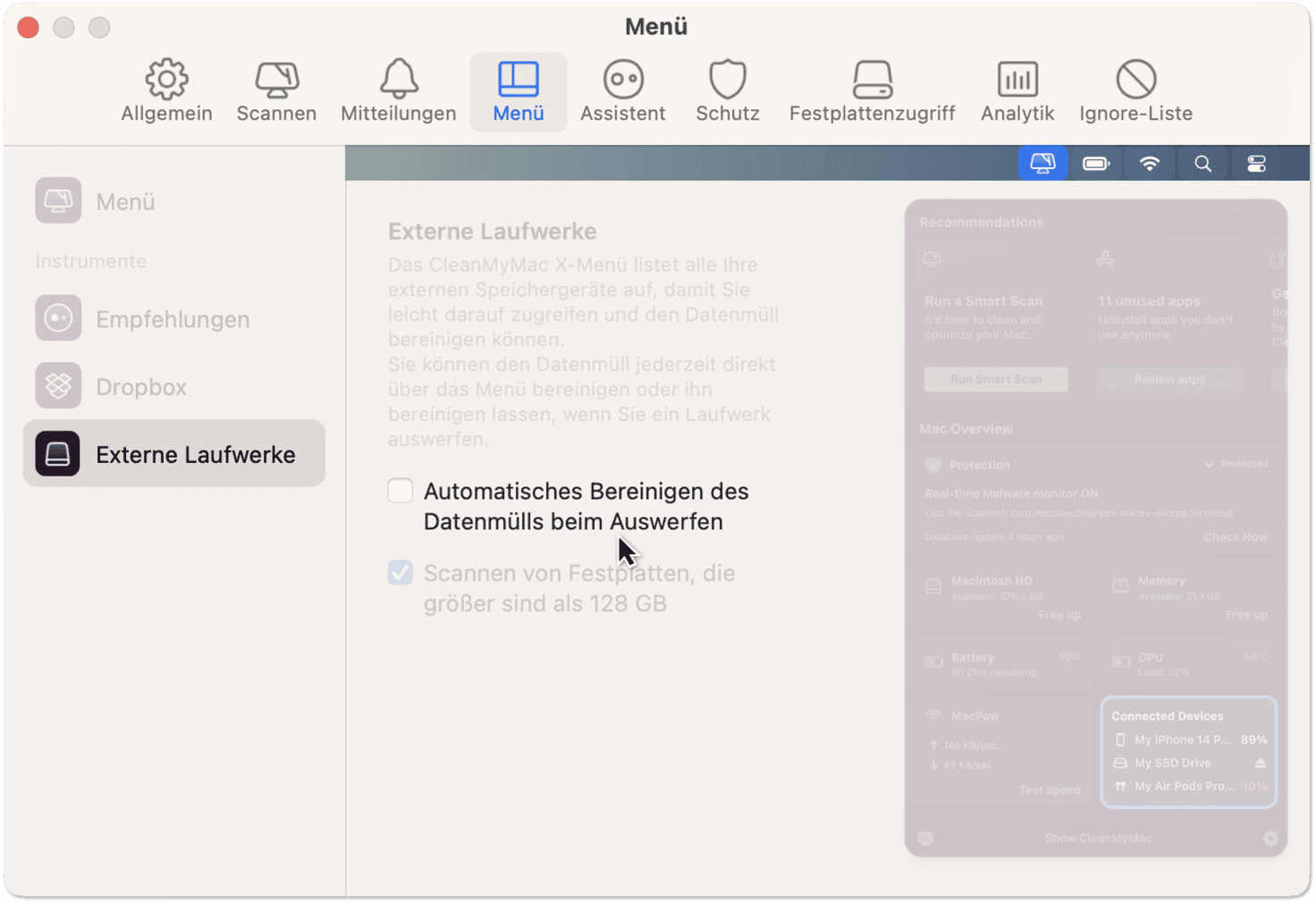Click Free up under Macintosh HD
Image resolution: width=1316 pixels, height=903 pixels.
coord(1059,615)
